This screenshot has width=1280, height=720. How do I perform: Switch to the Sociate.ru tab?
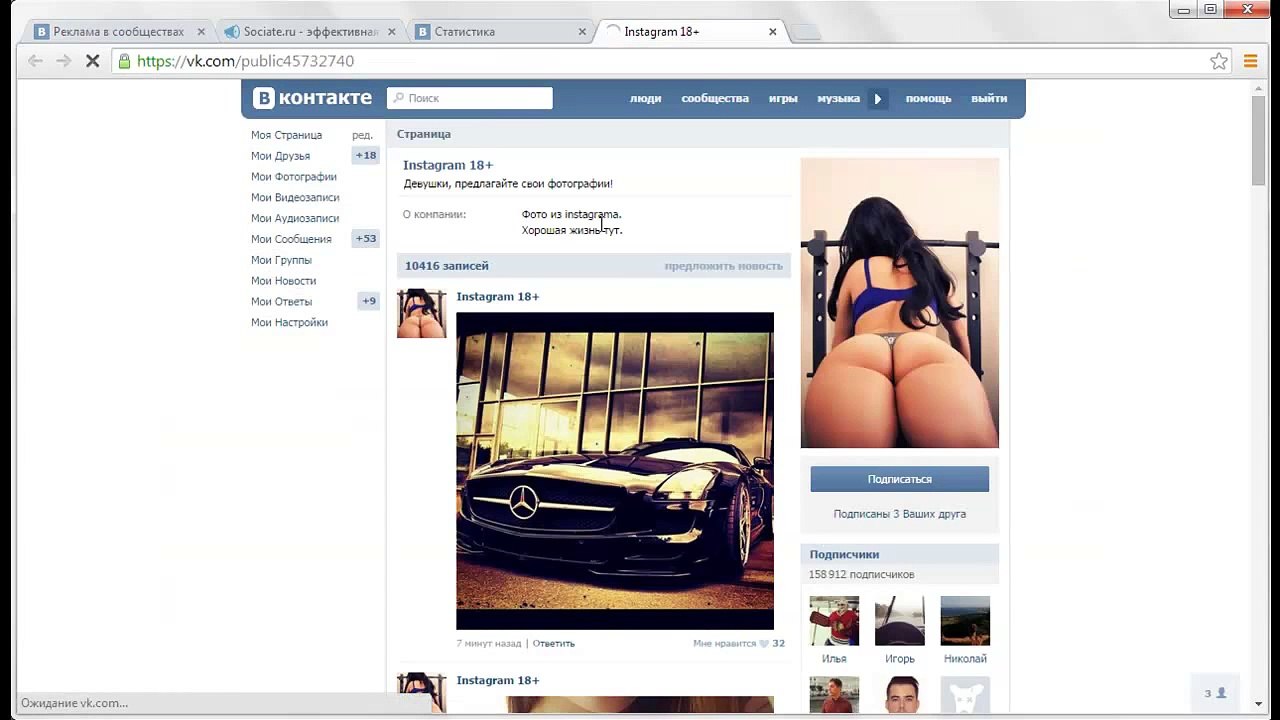point(310,32)
